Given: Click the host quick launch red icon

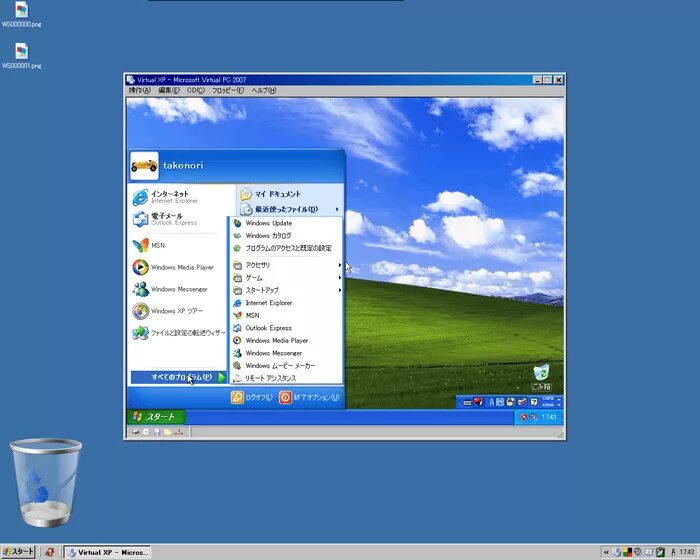Looking at the screenshot, I should tap(49, 552).
